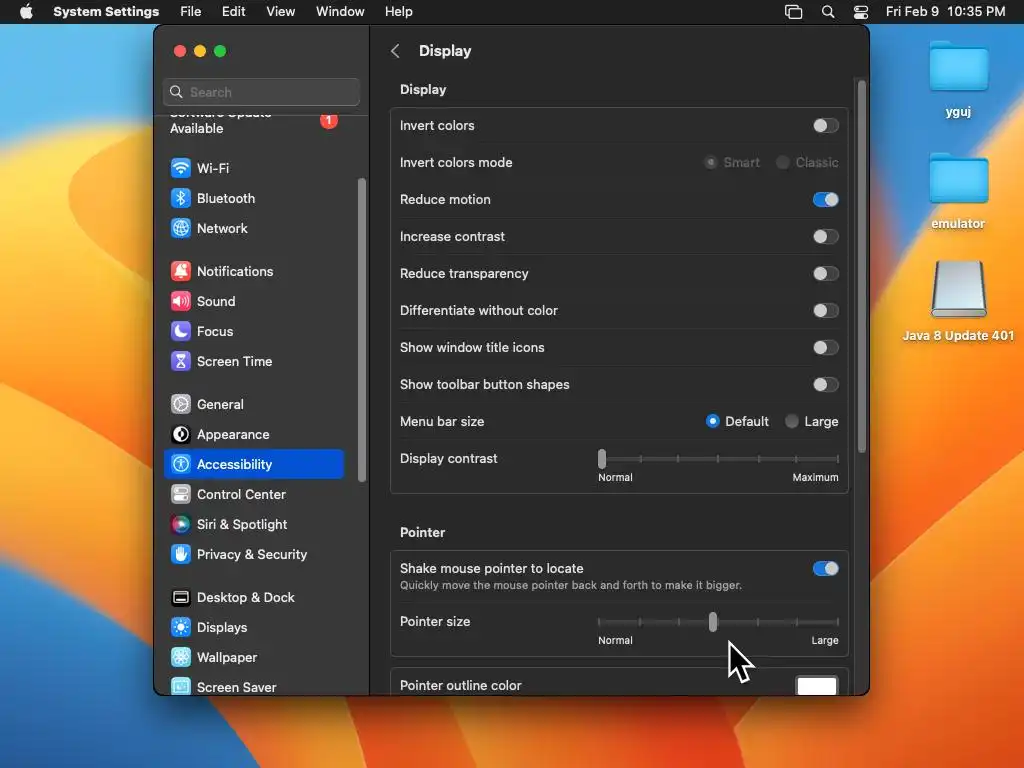The width and height of the screenshot is (1024, 768).
Task: Open Control Center in menu bar
Action: tap(861, 12)
